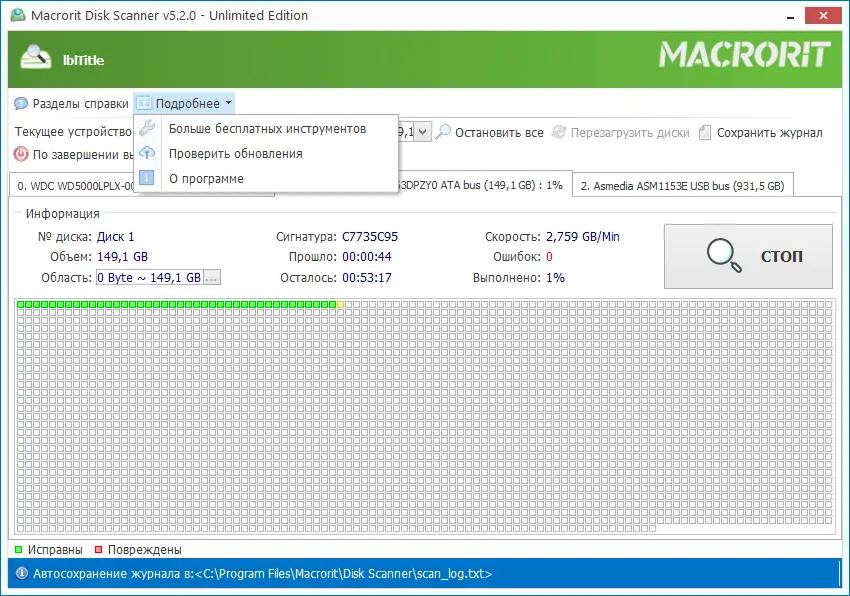Open the Разделы справки help link
The height and width of the screenshot is (596, 850).
pyautogui.click(x=80, y=104)
